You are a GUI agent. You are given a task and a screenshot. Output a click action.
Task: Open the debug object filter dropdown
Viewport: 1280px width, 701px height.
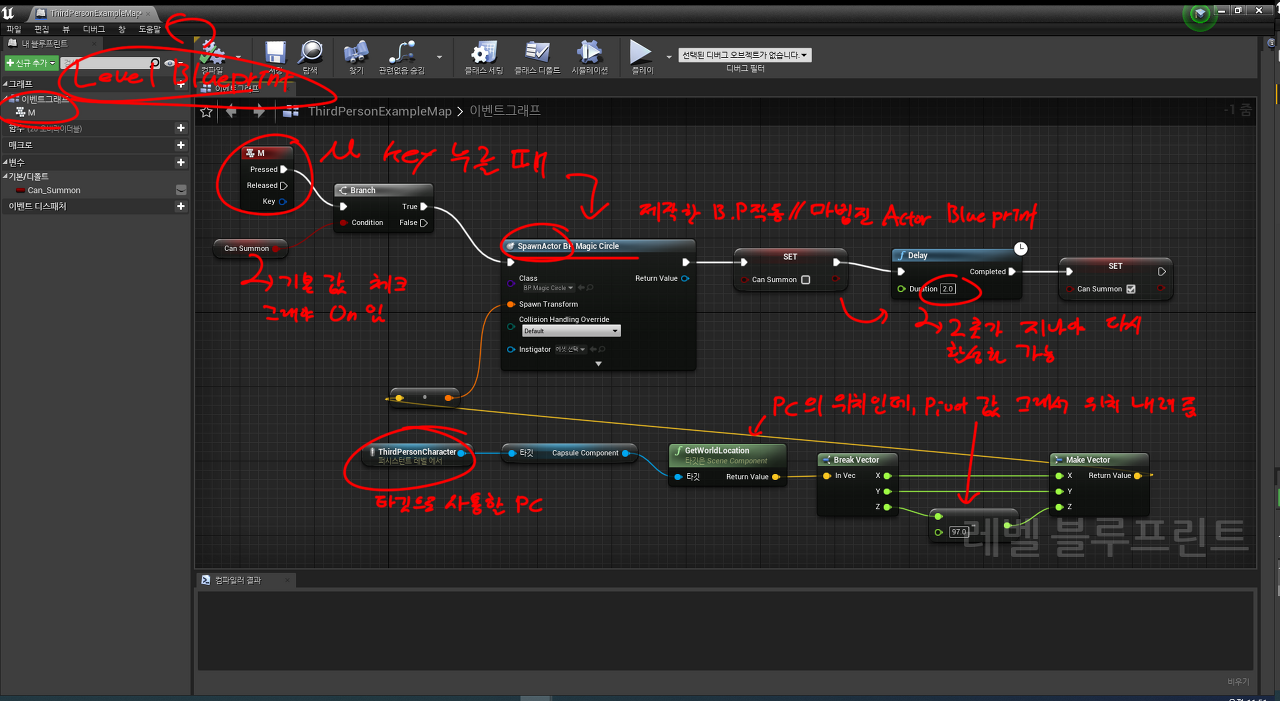click(x=744, y=55)
